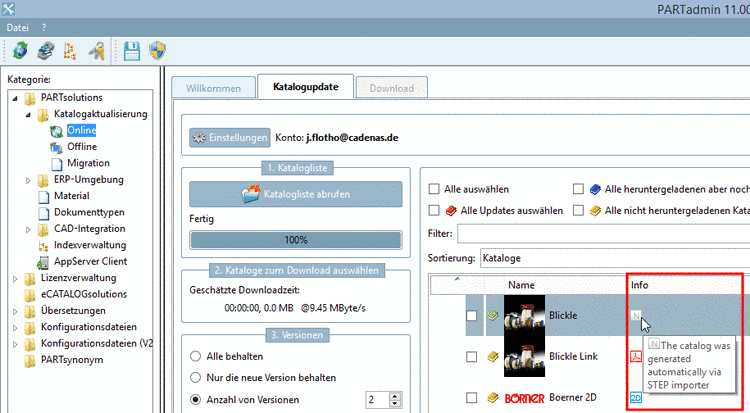Image resolution: width=750 pixels, height=413 pixels.
Task: Expand the ERP-Umgebung tree node
Action: (x=28, y=180)
